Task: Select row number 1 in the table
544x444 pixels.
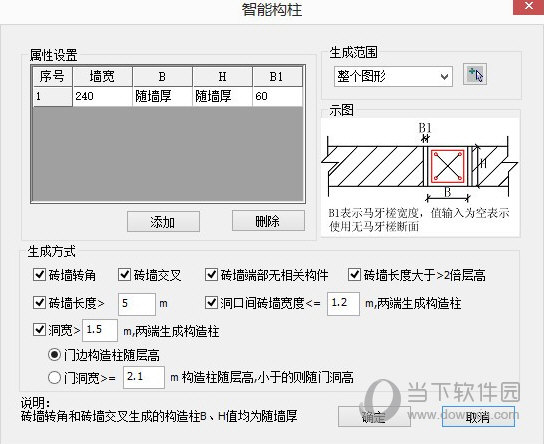Action: pos(53,96)
